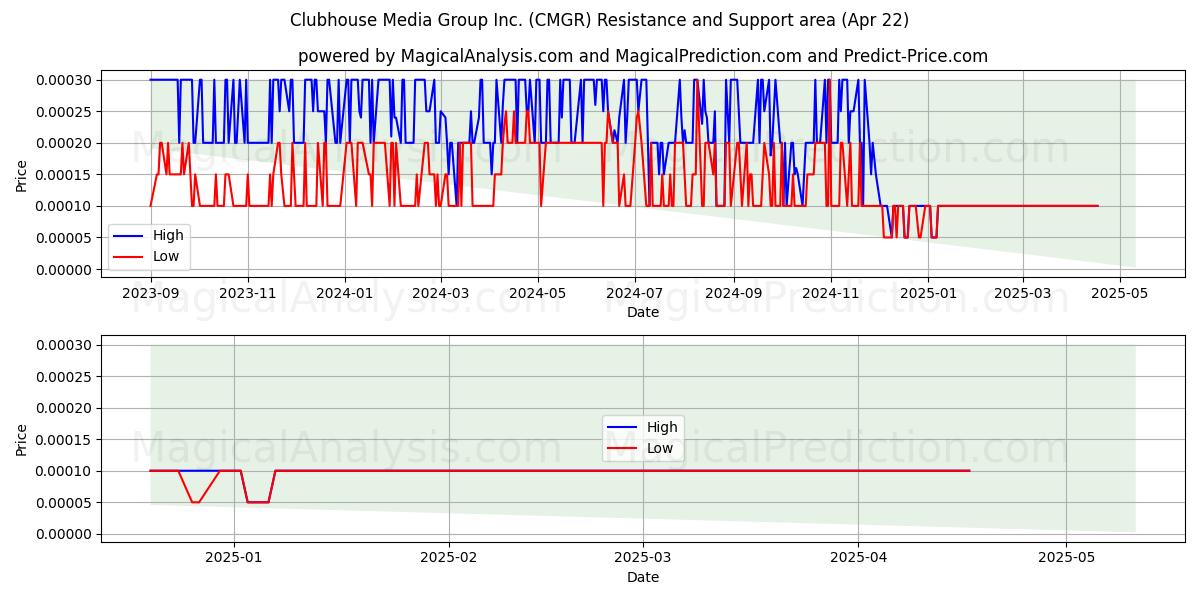
Task: Click '0.00000' price tick on the upper chart
Action: [x=64, y=270]
